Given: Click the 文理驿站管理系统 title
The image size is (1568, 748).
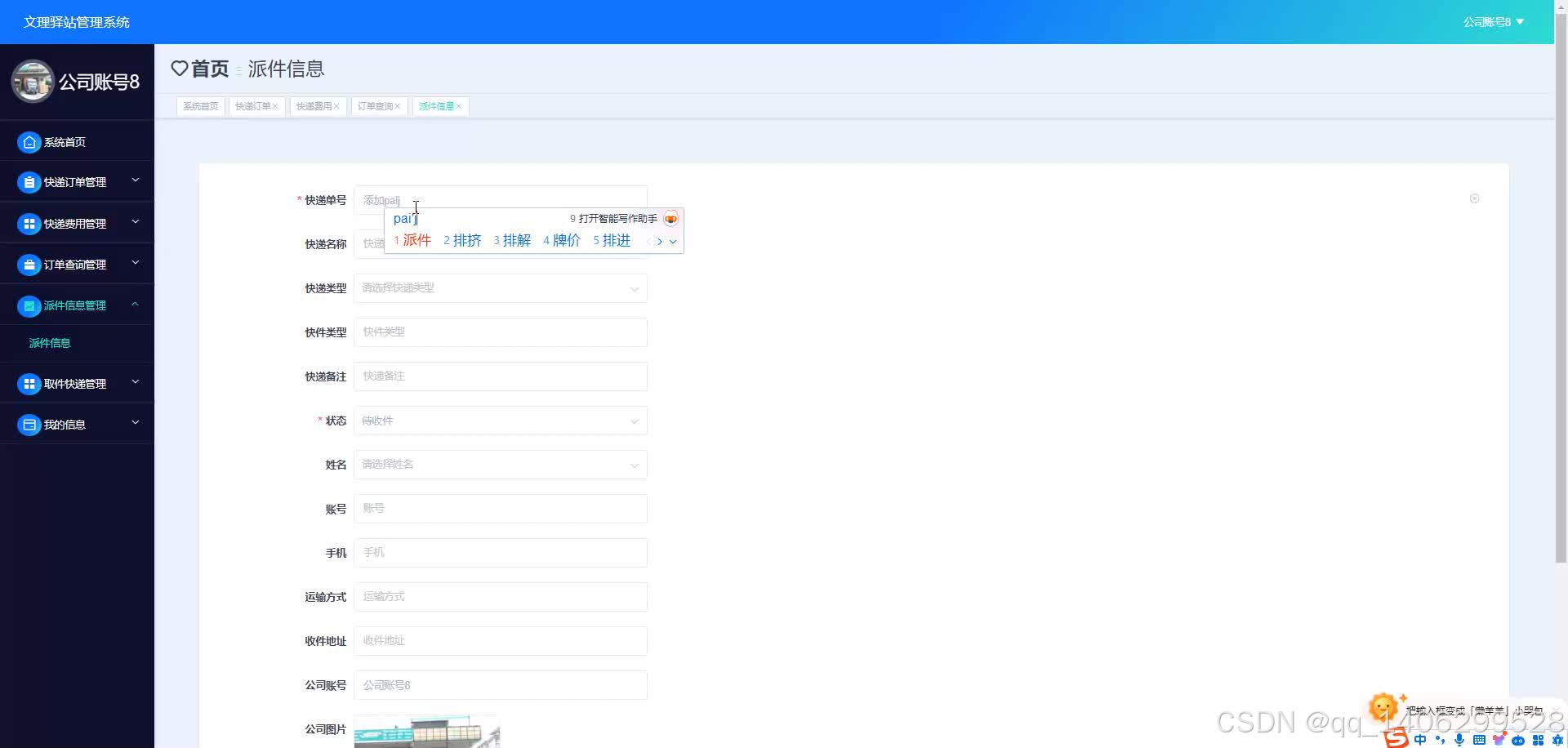Looking at the screenshot, I should click(x=77, y=22).
